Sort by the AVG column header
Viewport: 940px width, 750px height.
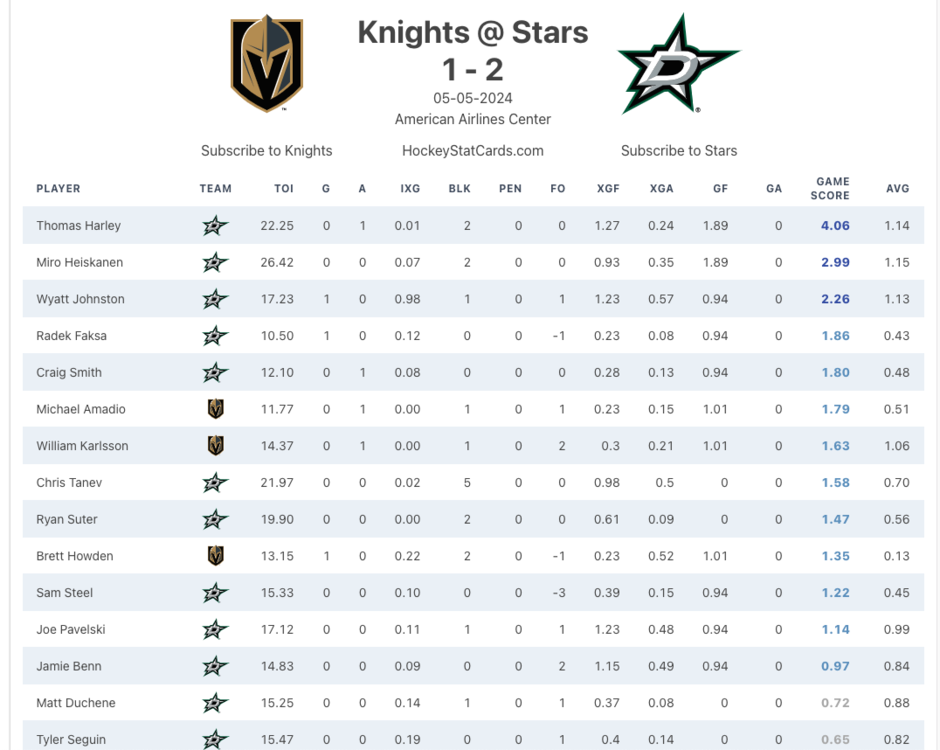[897, 189]
